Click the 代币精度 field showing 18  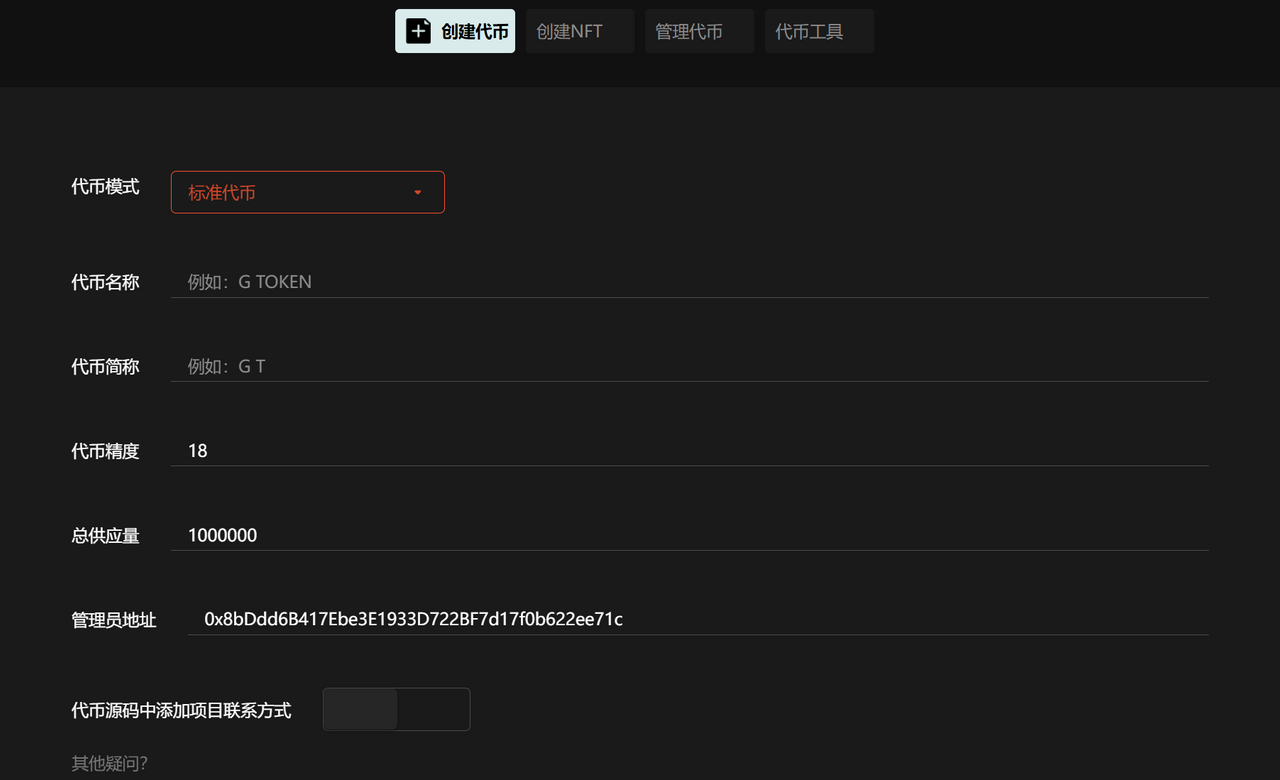point(689,451)
